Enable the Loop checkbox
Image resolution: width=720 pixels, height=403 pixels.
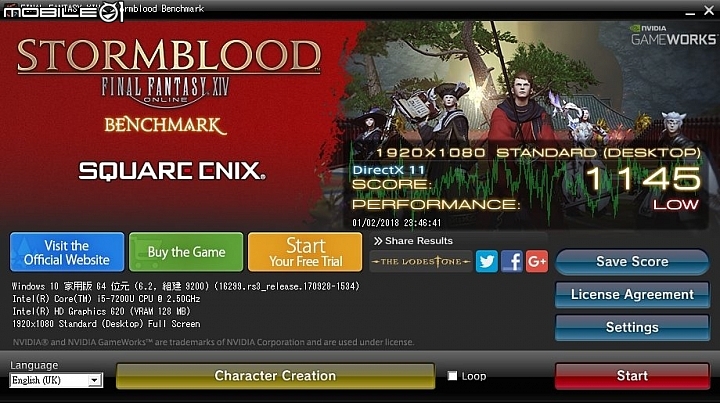452,376
